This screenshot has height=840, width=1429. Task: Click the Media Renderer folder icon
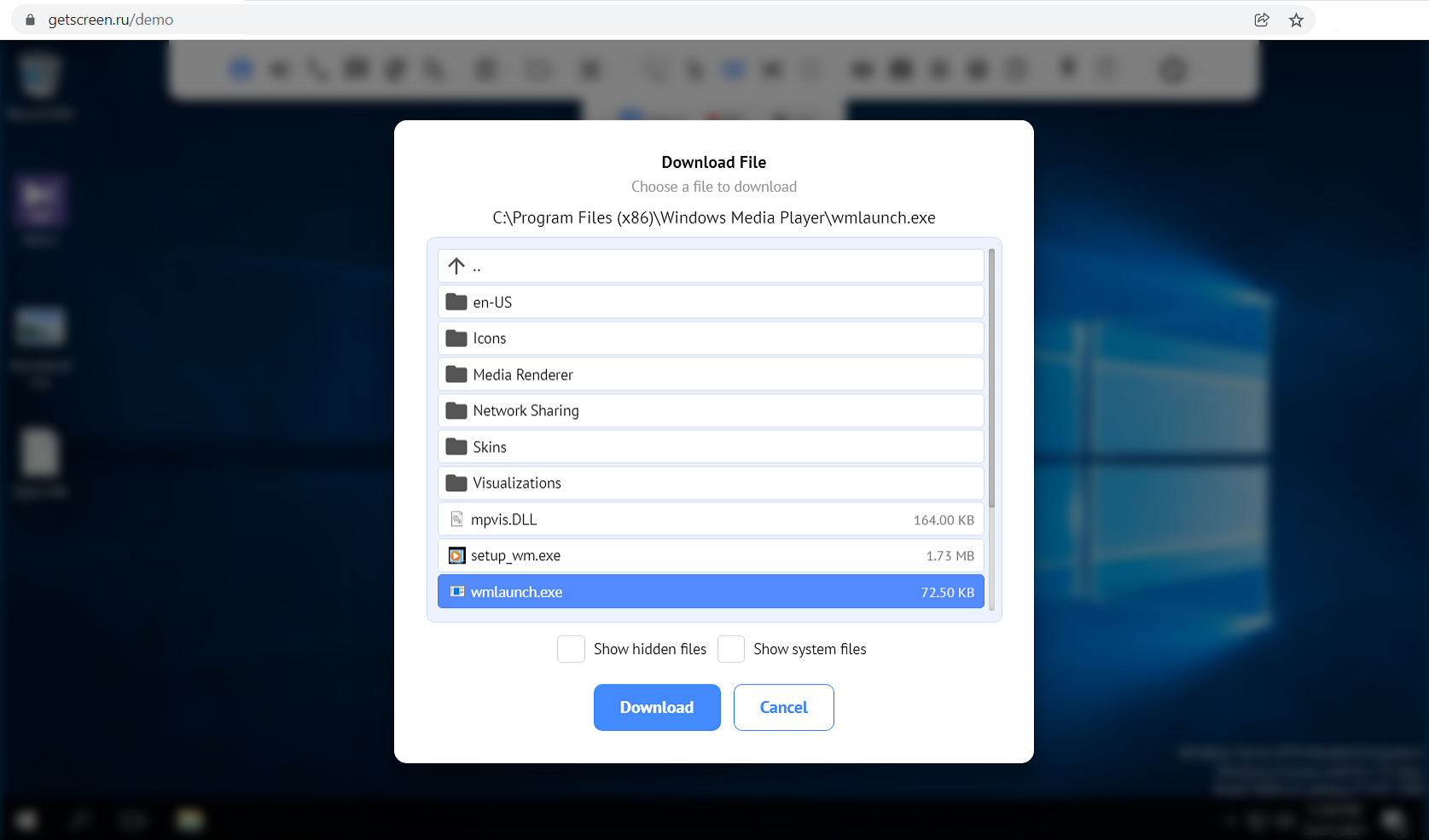point(456,374)
